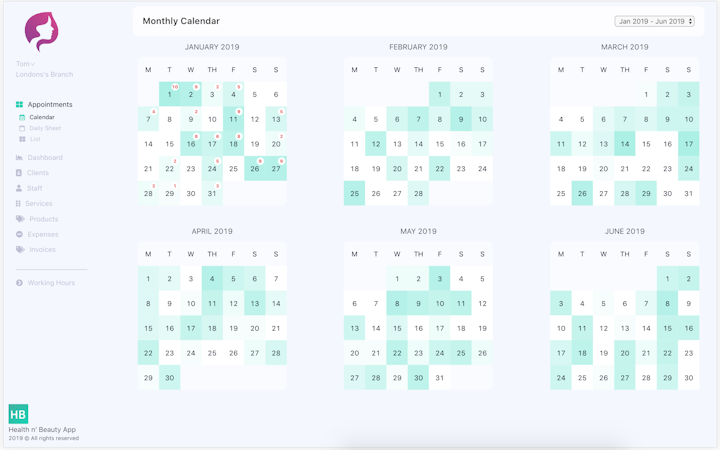Open the Jan 2019 - Jun 2019 range dropdown
This screenshot has width=720, height=450.
coord(654,21)
